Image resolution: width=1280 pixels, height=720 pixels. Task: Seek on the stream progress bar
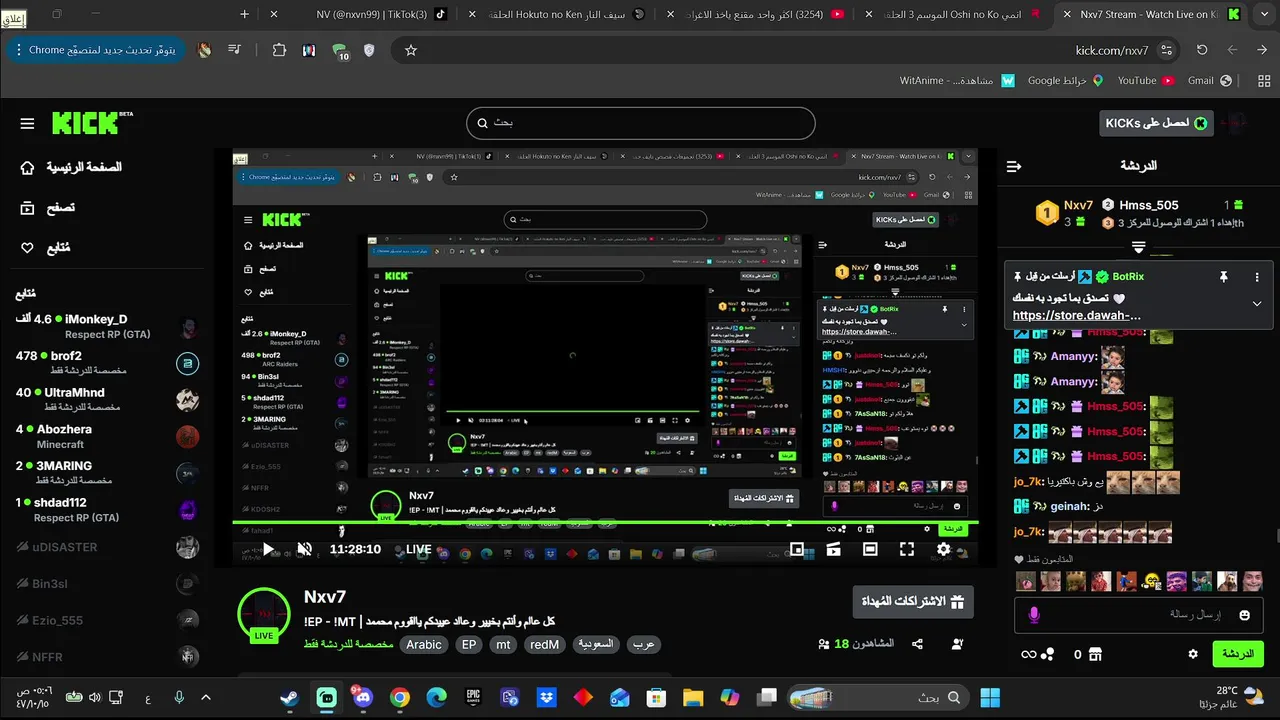(606, 523)
